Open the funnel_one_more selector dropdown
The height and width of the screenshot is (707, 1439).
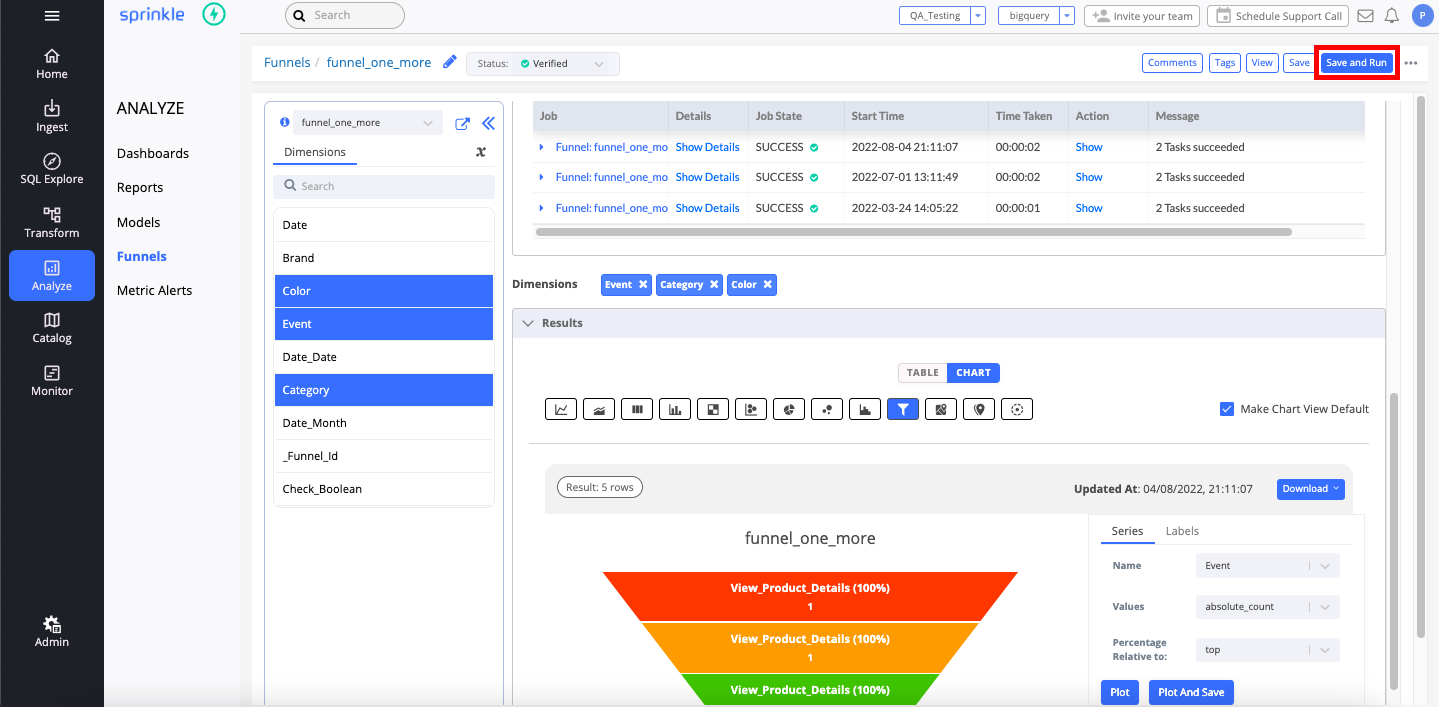(368, 123)
